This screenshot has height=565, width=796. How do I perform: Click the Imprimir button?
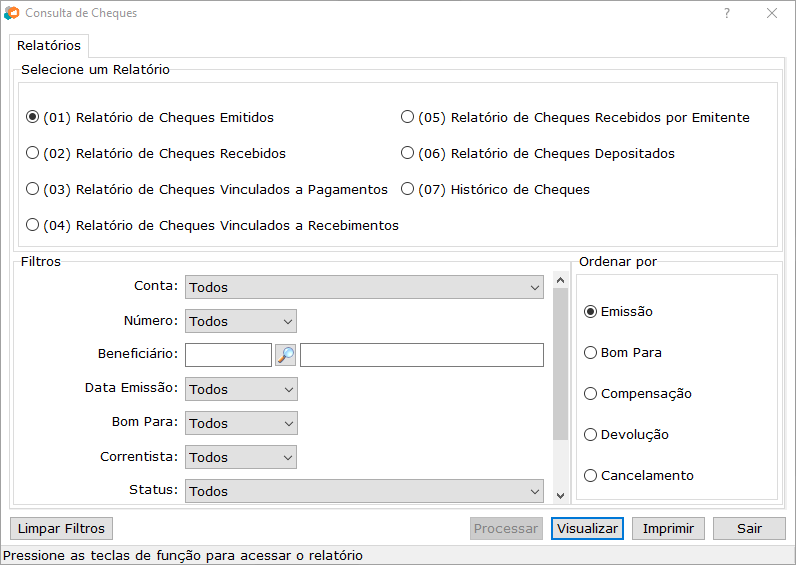[x=668, y=528]
